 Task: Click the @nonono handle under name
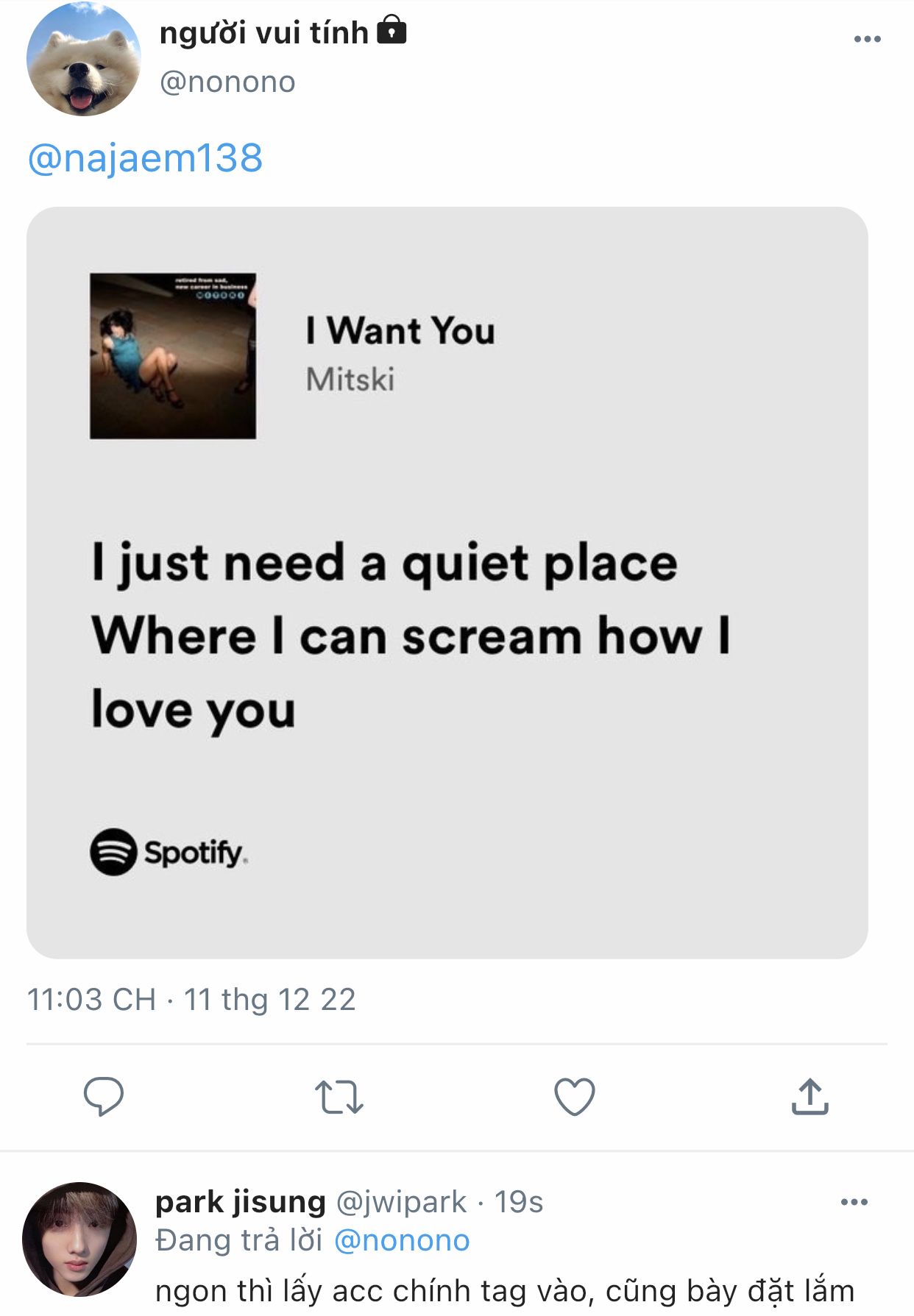click(227, 82)
